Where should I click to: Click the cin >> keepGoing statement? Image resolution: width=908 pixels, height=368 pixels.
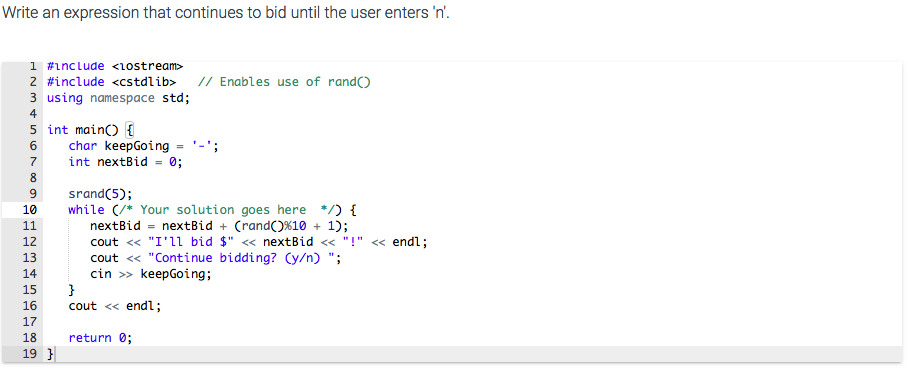click(151, 274)
